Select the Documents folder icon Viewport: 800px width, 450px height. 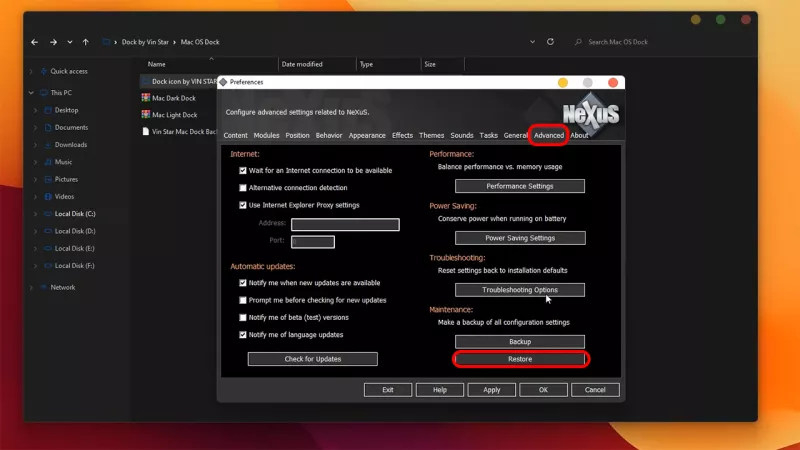[48, 128]
